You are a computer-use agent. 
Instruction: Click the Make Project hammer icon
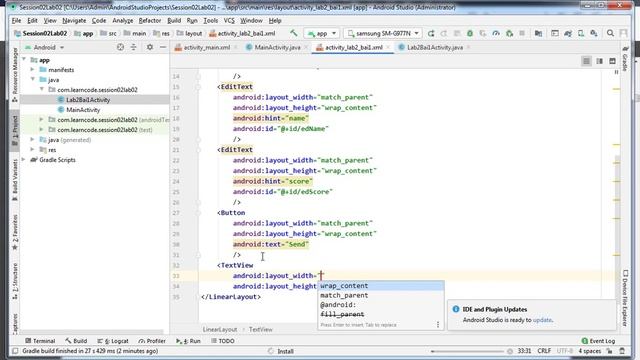(293, 33)
